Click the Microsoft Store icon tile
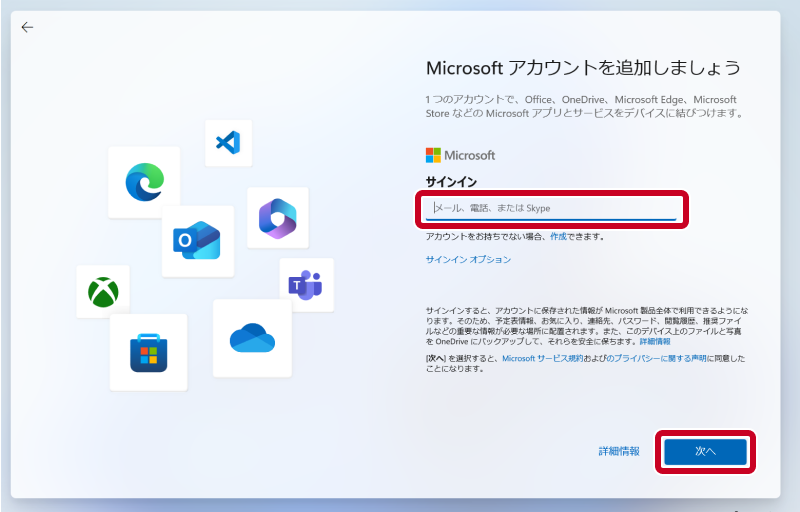 coord(148,352)
